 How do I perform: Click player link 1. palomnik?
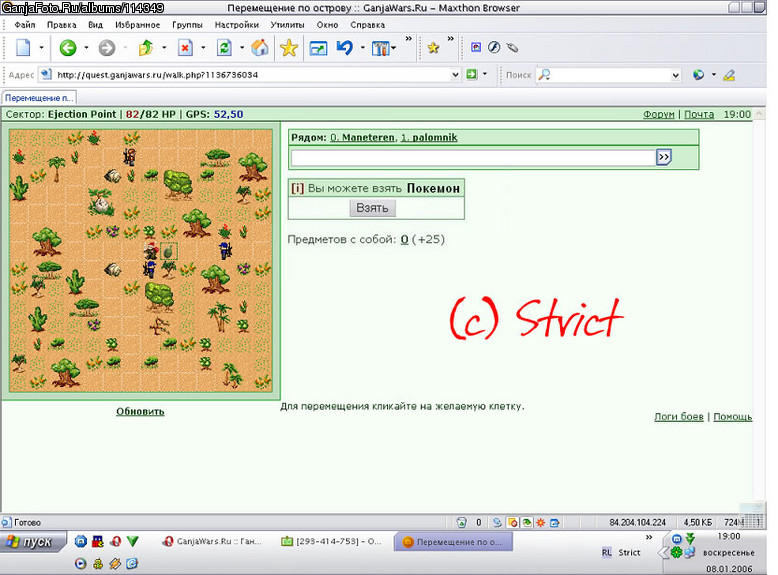[429, 137]
